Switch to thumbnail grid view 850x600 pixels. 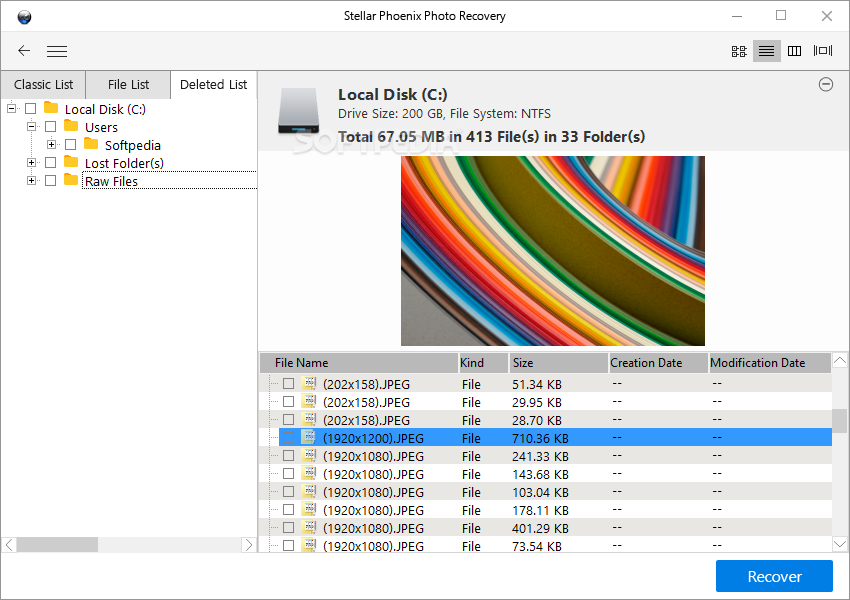coord(739,51)
